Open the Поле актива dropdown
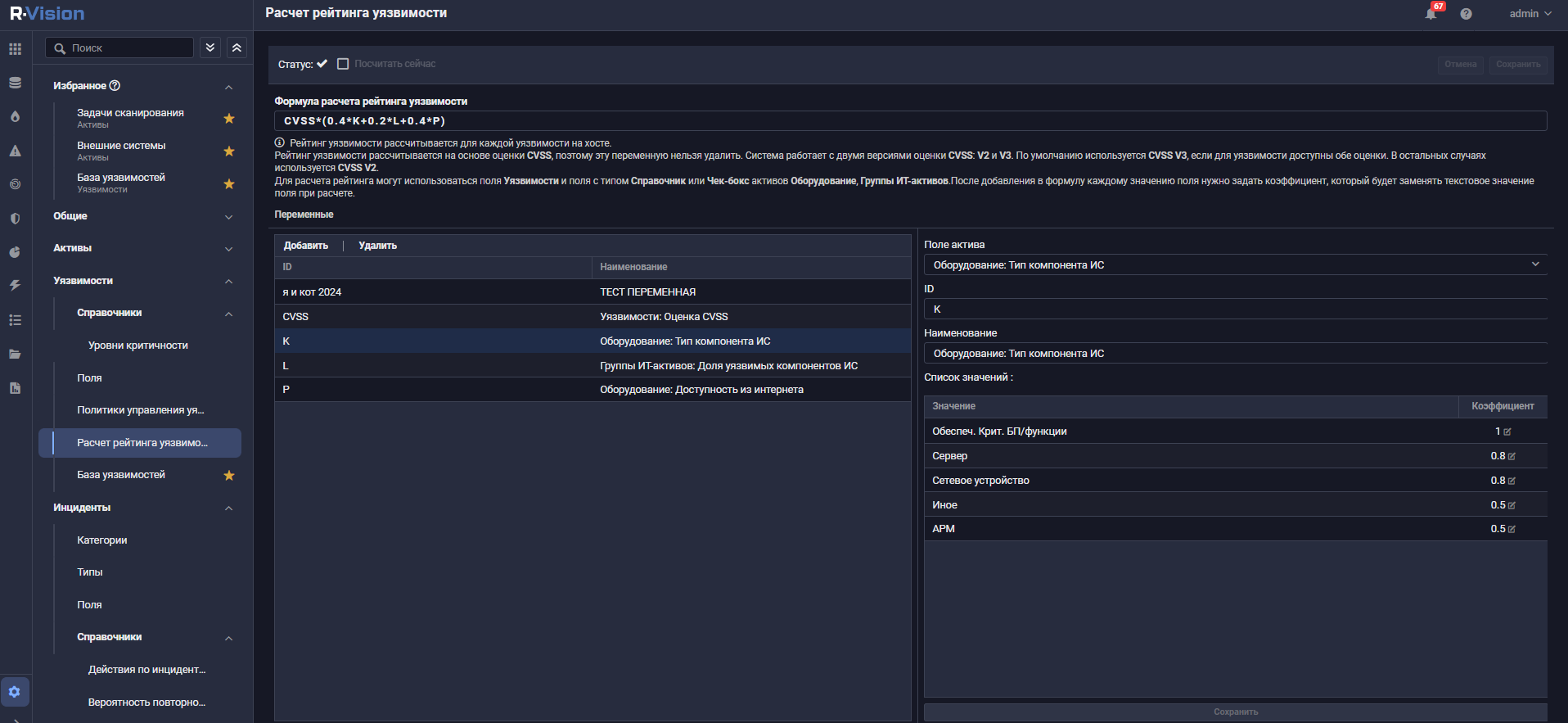 tap(1234, 264)
